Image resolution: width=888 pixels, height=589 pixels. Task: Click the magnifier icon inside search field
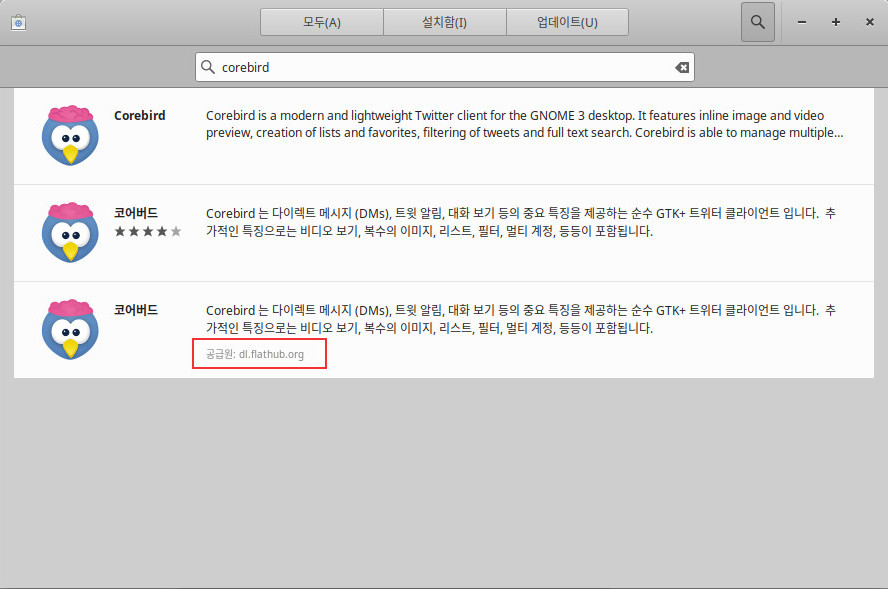208,67
